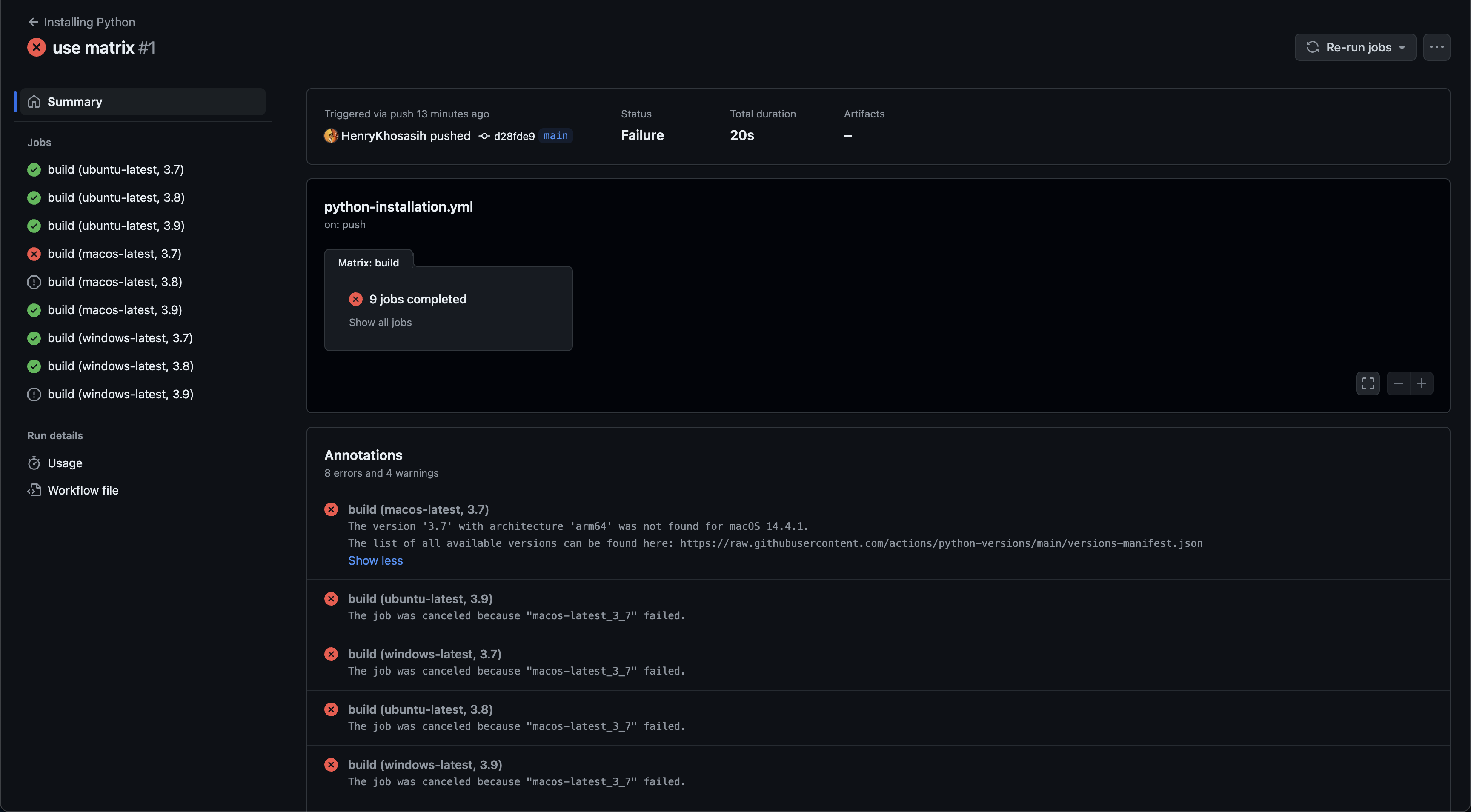Open build (windows-latest, 3.9) job in sidebar

click(120, 395)
